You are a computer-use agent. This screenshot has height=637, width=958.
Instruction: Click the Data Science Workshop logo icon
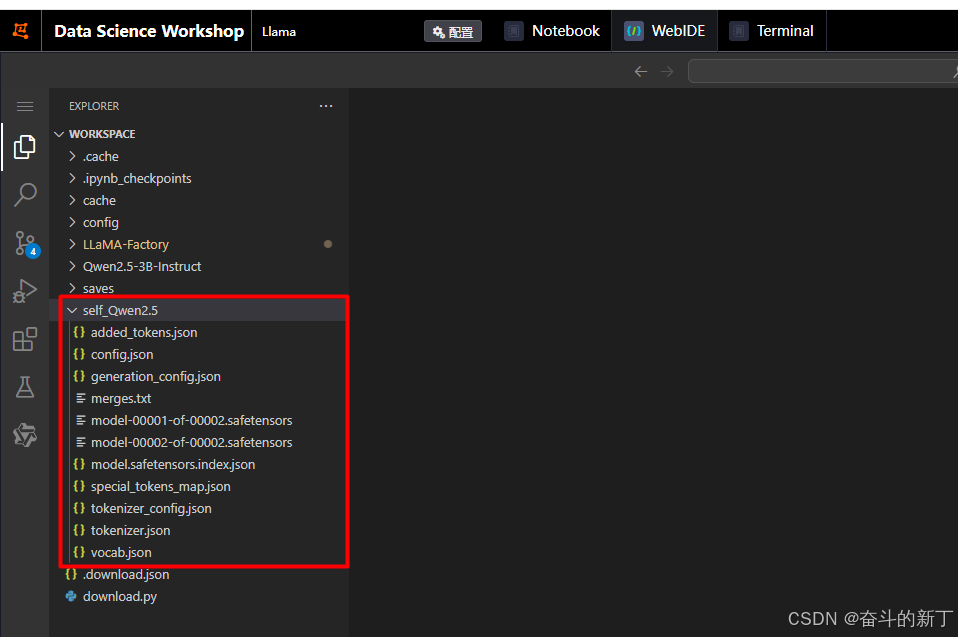pyautogui.click(x=20, y=31)
